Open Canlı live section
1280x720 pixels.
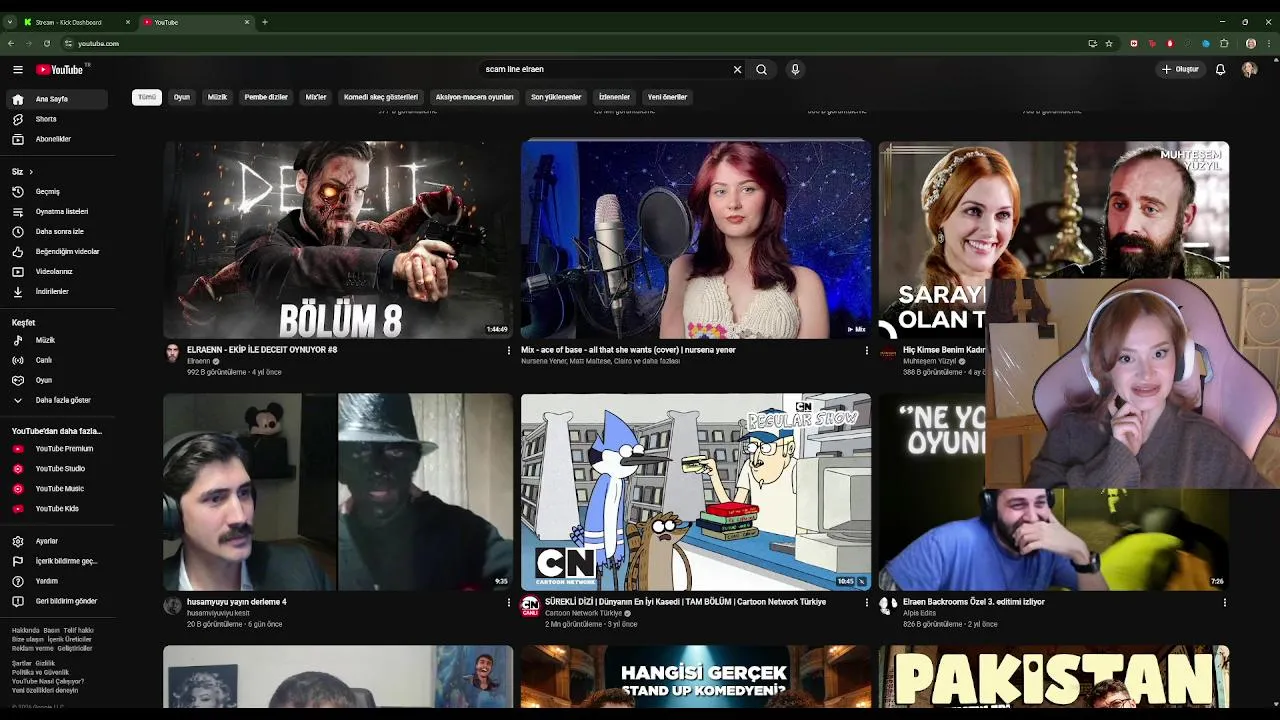tap(56, 360)
